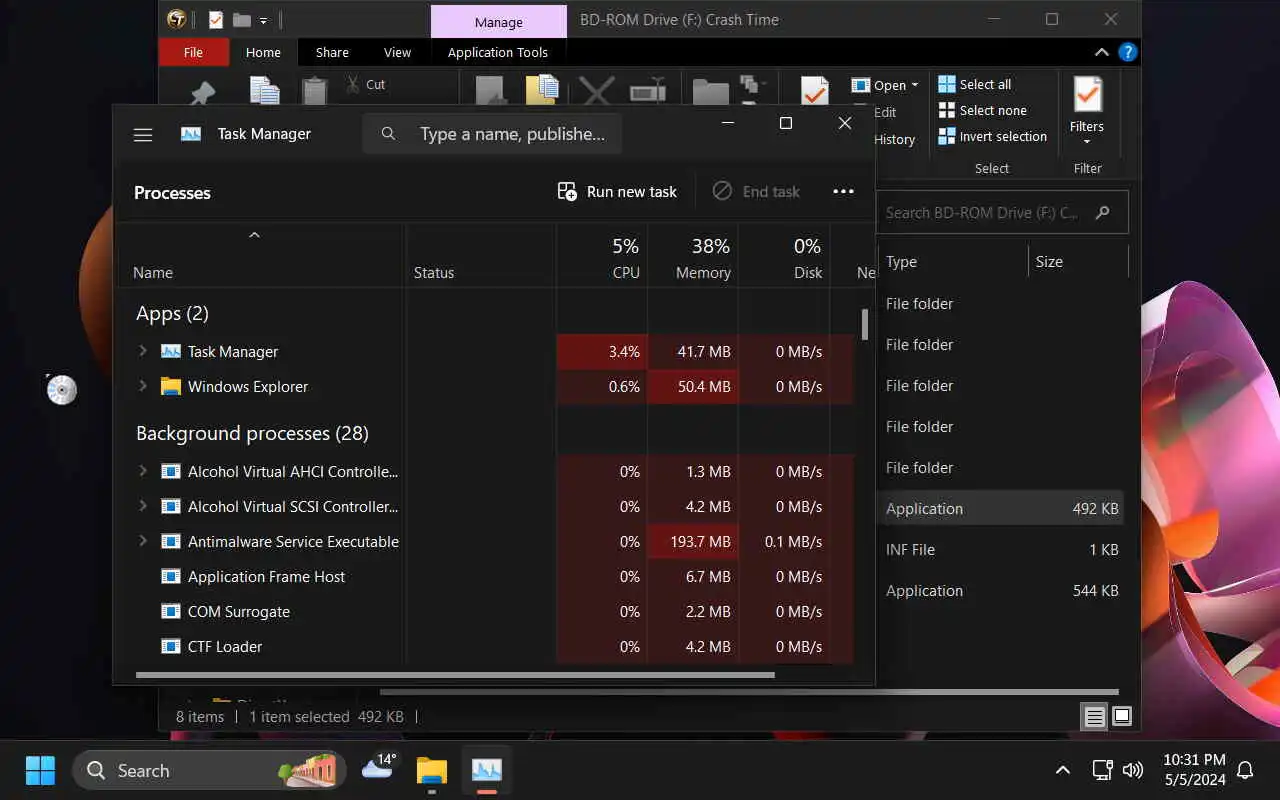Select the Home ribbon tab
1280x800 pixels.
click(263, 52)
